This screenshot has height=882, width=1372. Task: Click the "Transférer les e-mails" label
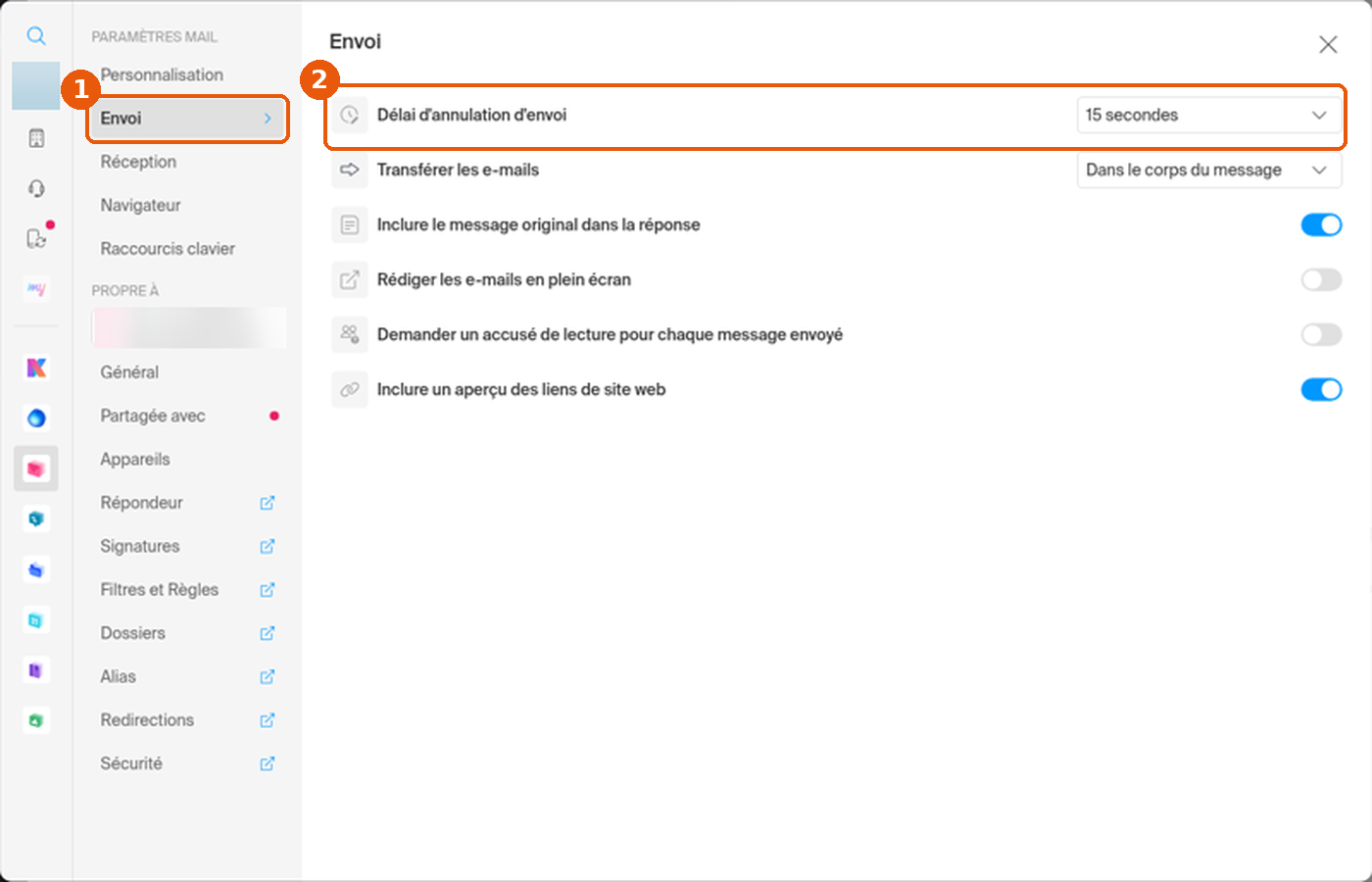click(x=458, y=170)
